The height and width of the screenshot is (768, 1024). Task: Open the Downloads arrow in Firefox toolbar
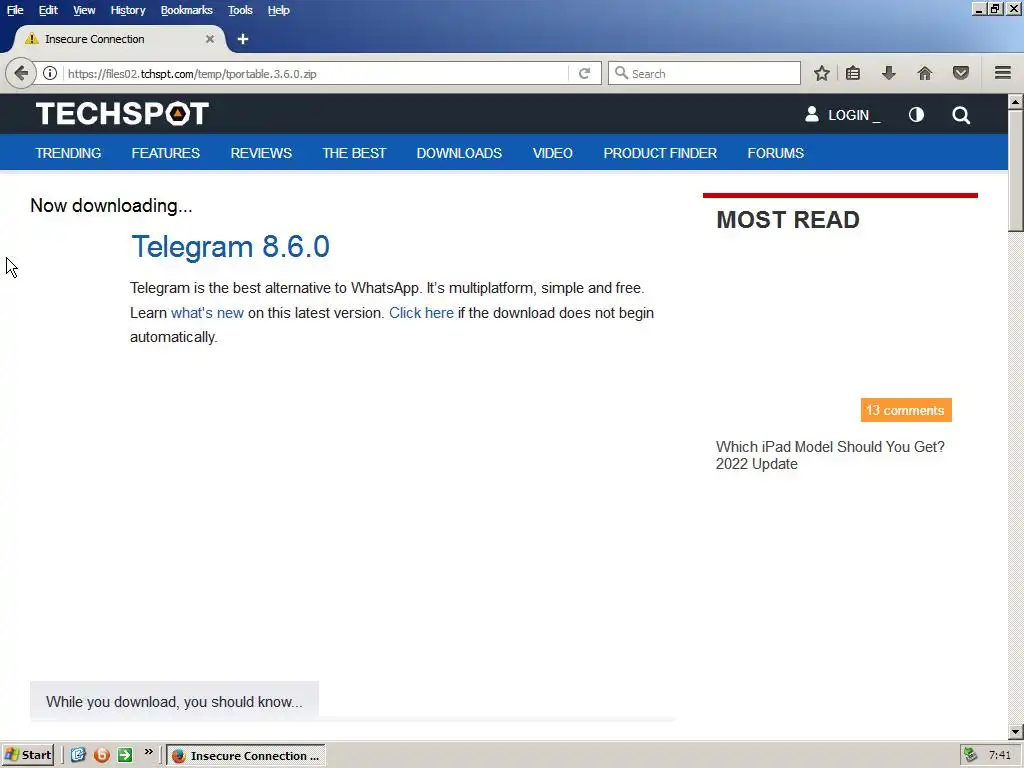(x=889, y=73)
